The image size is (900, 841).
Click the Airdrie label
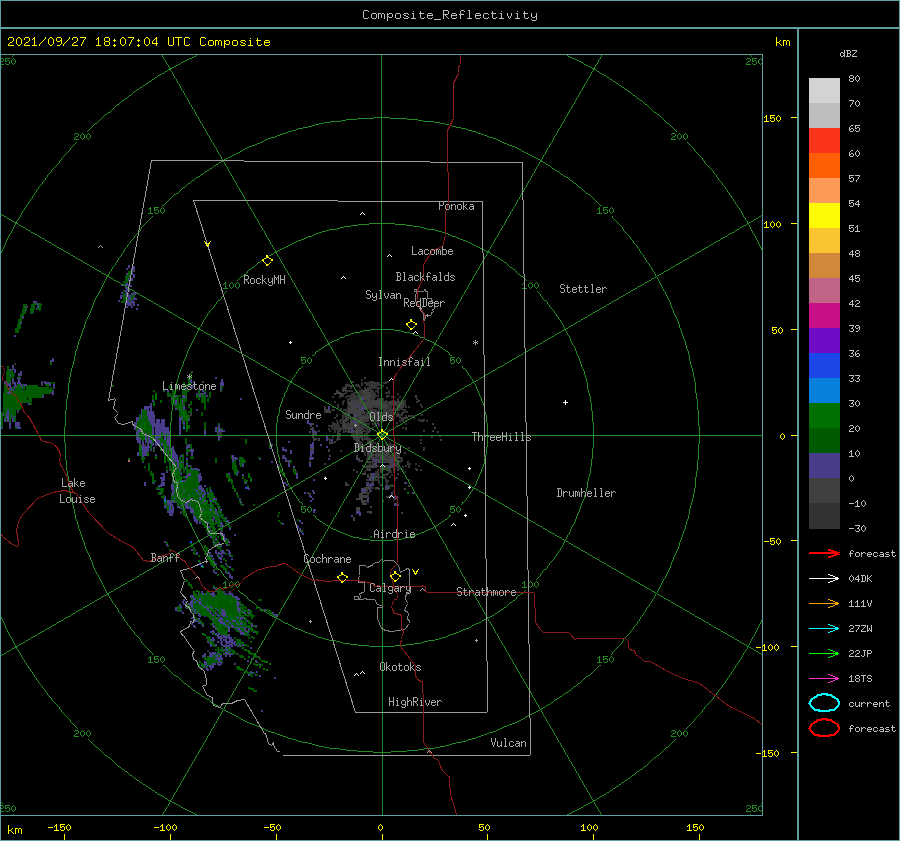[394, 534]
